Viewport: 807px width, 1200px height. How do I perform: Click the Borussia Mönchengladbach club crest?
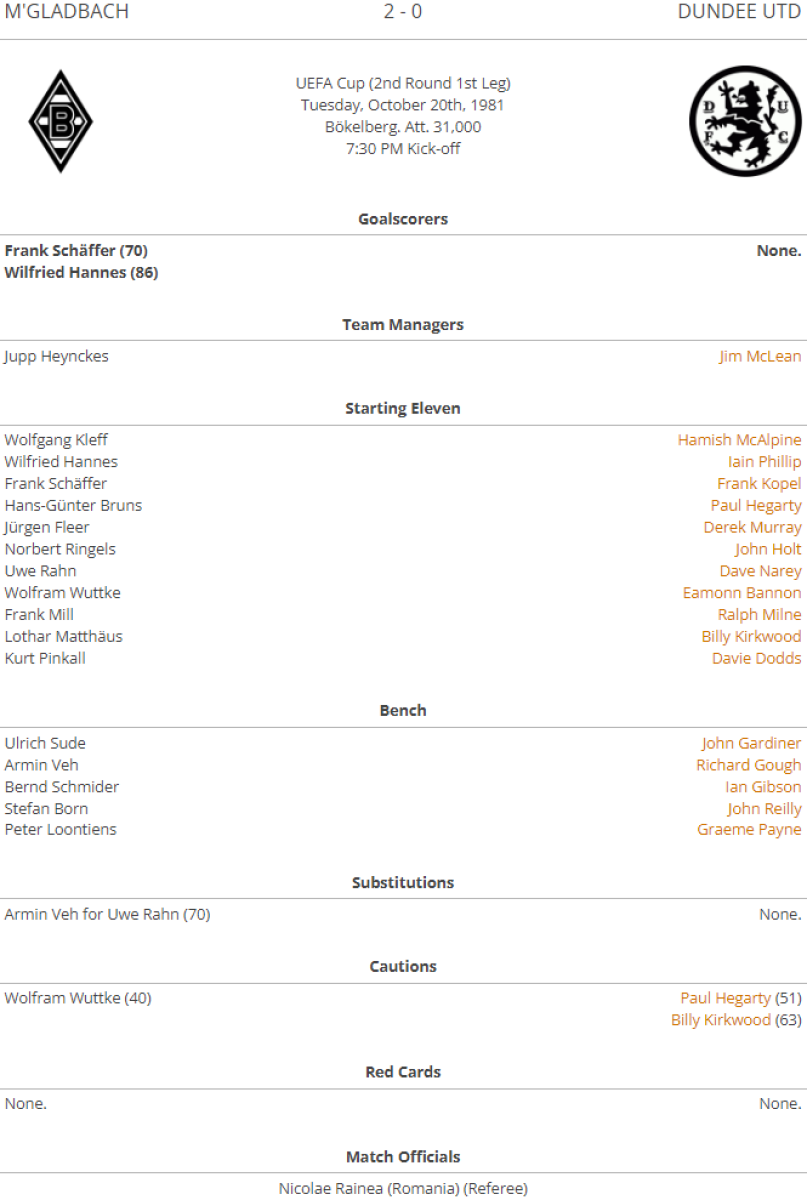click(x=60, y=121)
